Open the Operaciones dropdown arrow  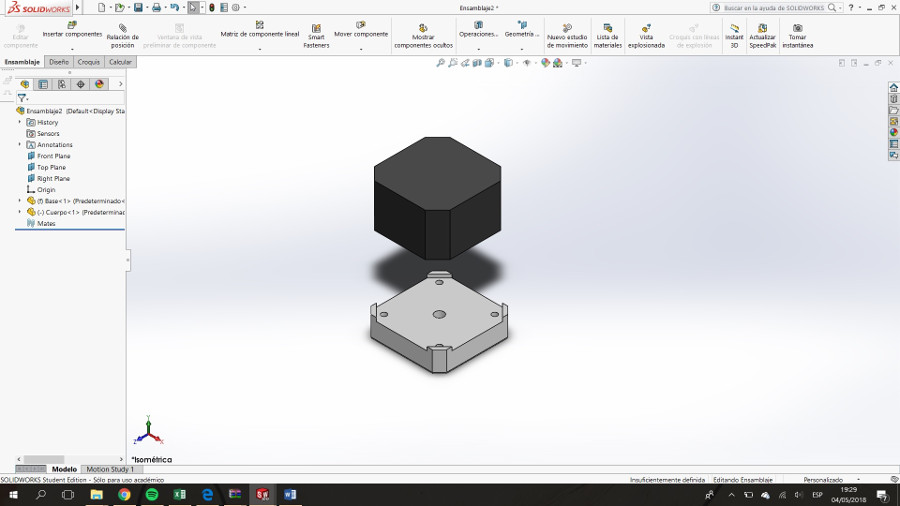(478, 49)
